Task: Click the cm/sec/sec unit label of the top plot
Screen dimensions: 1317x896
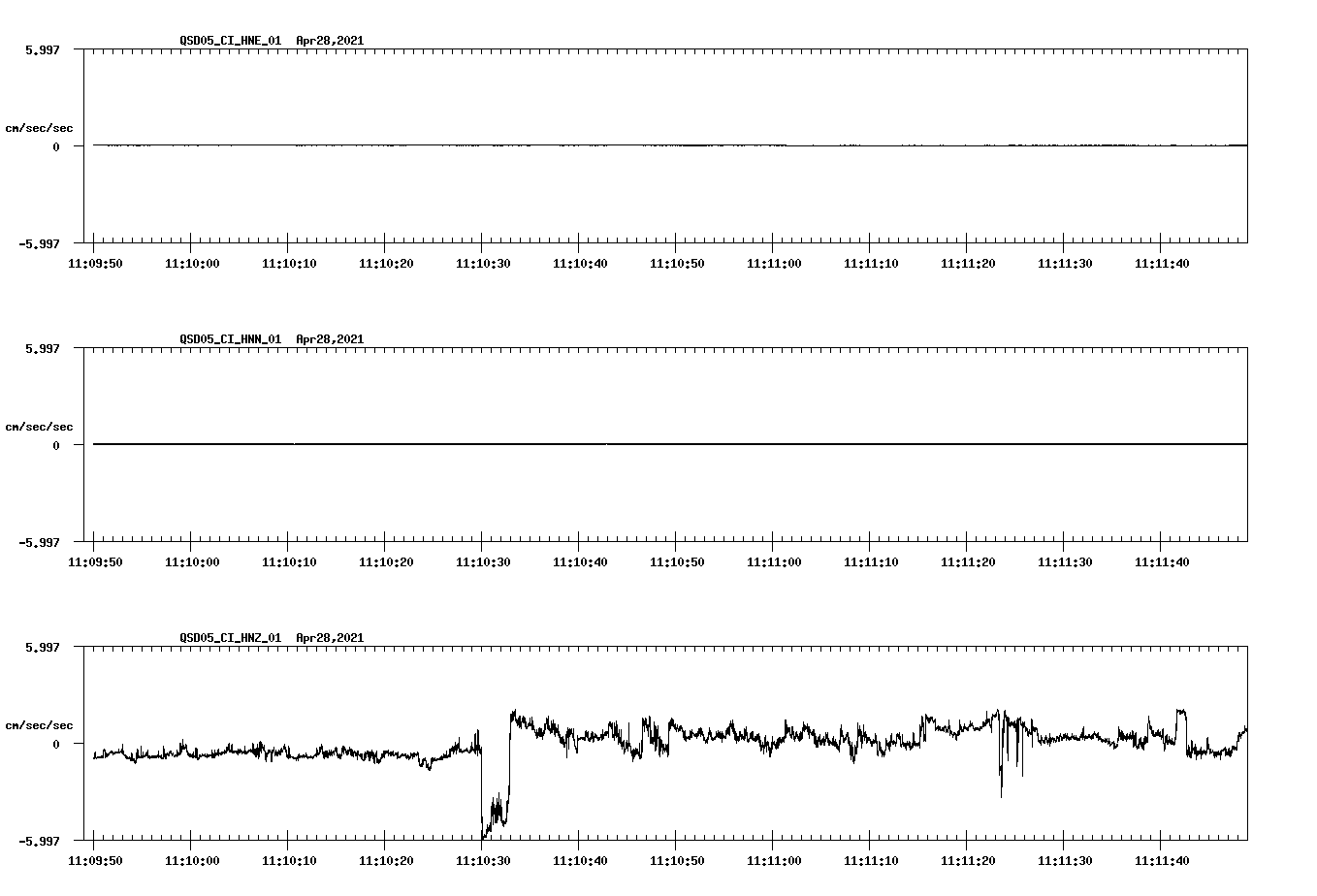Action: [x=40, y=129]
